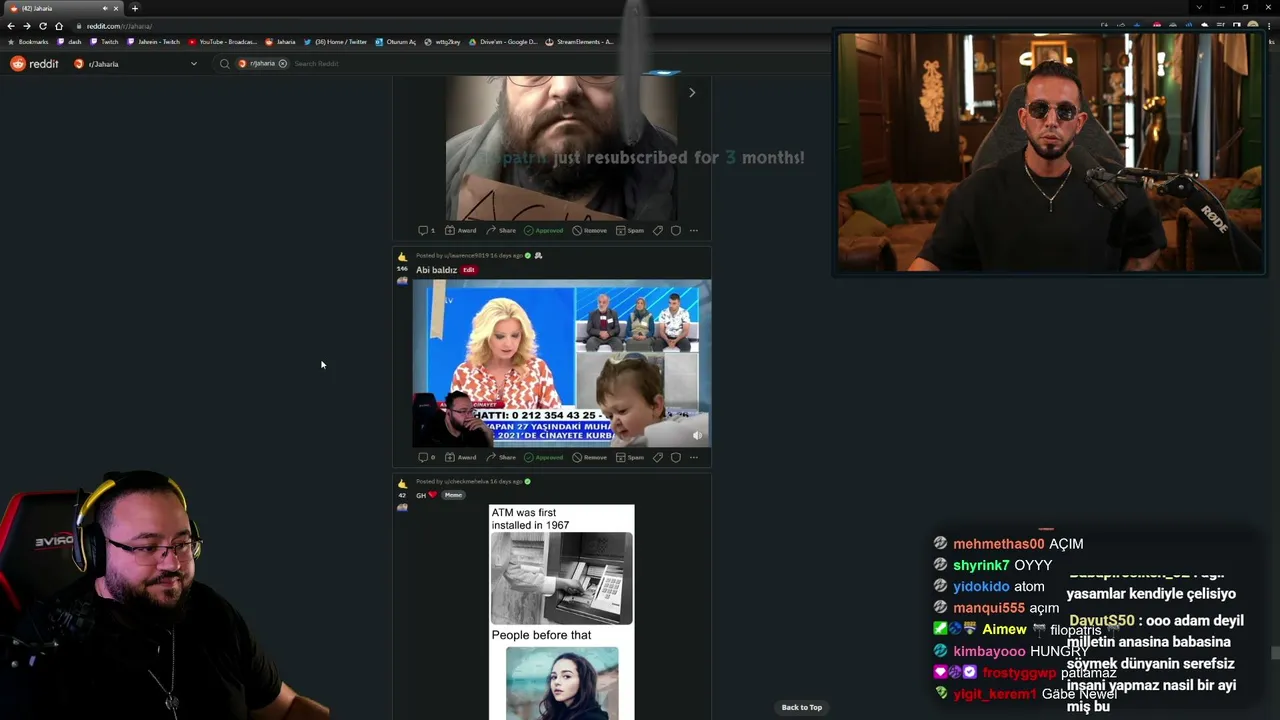Click Approved on the Abi baldız post
This screenshot has width=1280, height=720.
click(x=544, y=458)
